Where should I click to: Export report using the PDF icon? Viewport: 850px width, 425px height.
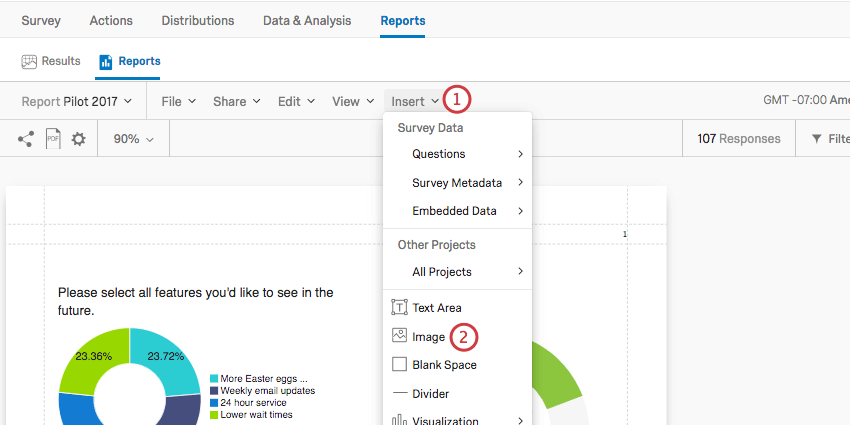(x=53, y=139)
